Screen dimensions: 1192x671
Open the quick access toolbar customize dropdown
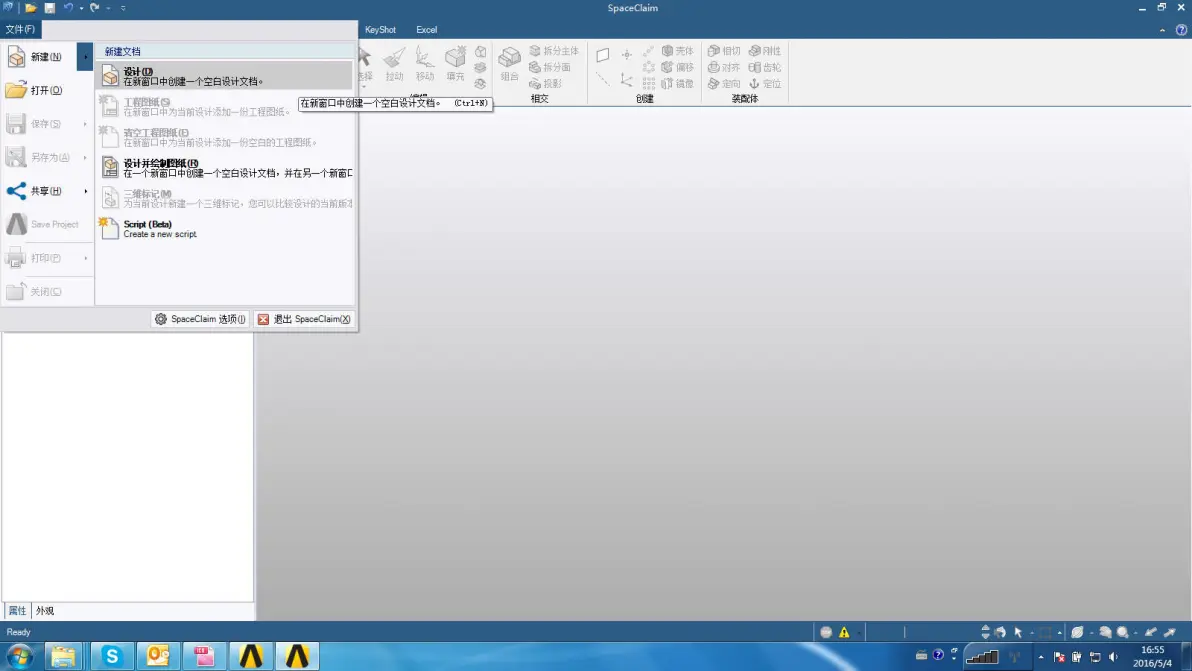pyautogui.click(x=123, y=8)
